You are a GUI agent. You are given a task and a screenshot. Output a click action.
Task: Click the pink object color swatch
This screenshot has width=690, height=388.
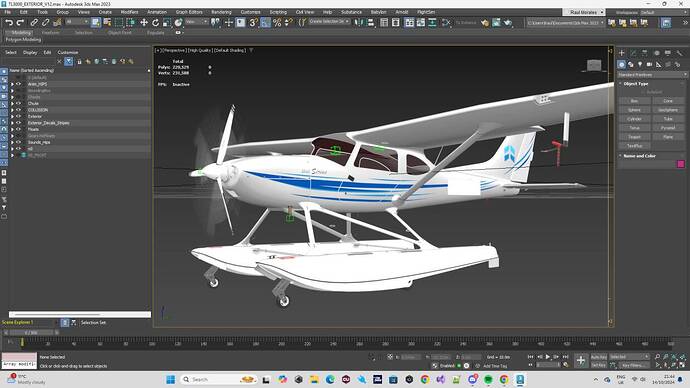tap(680, 164)
